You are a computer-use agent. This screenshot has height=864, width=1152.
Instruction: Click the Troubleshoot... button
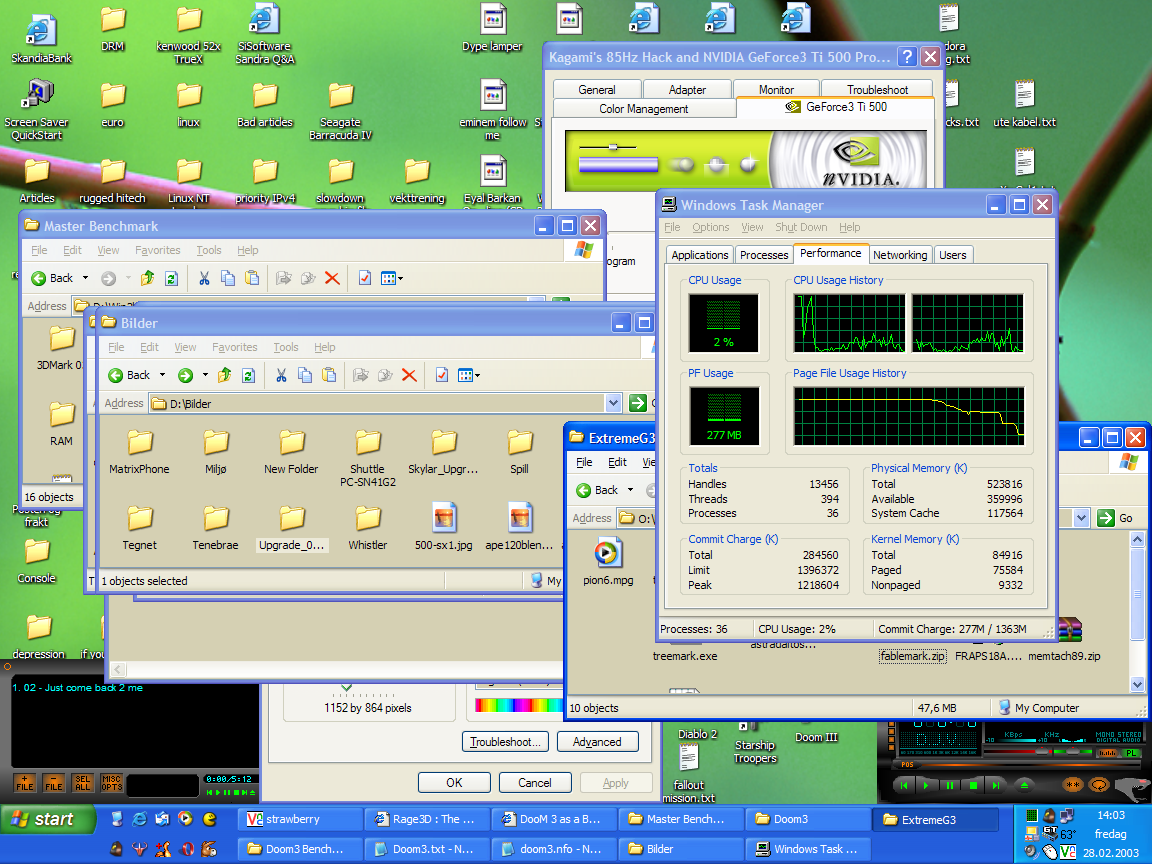(505, 742)
